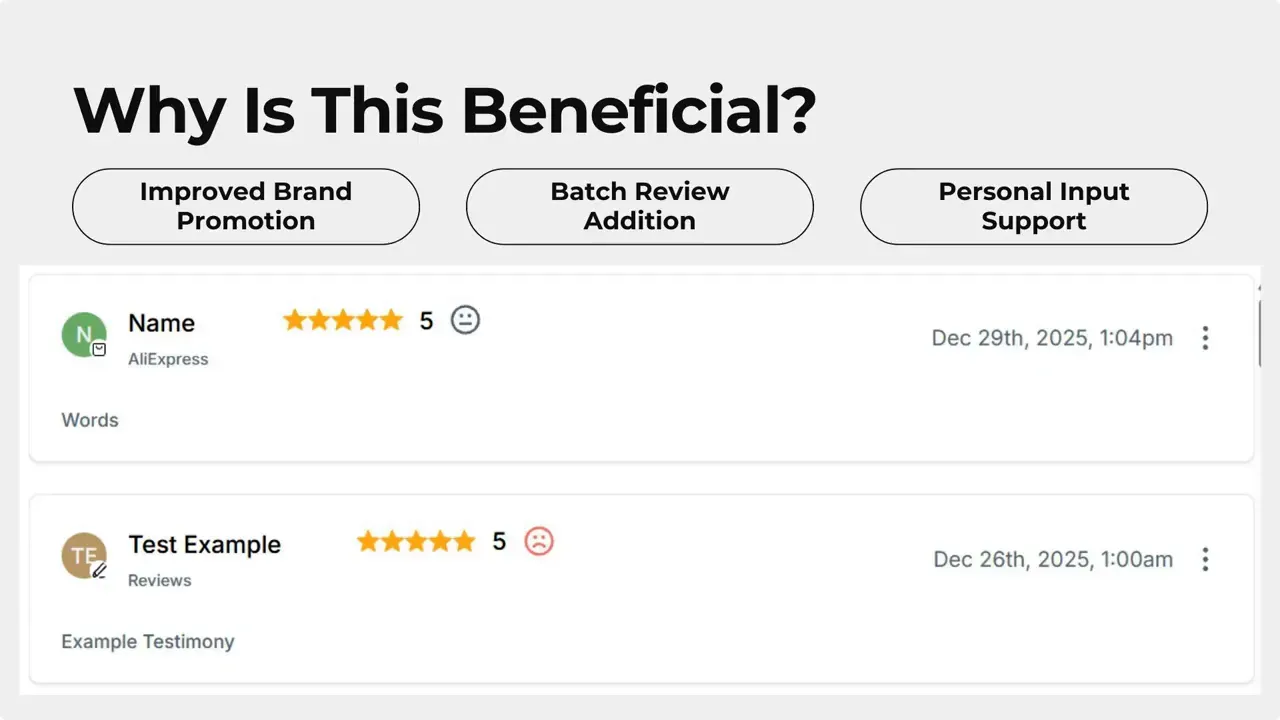Open the options menu on the Name review
The height and width of the screenshot is (720, 1280).
pos(1206,338)
